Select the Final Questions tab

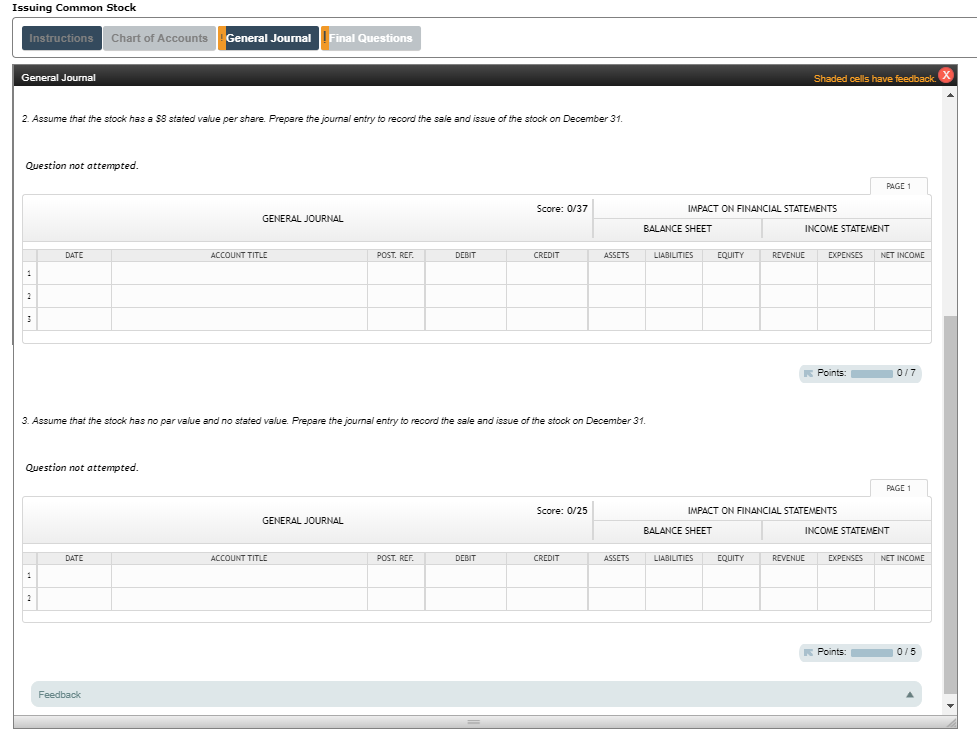pos(373,38)
